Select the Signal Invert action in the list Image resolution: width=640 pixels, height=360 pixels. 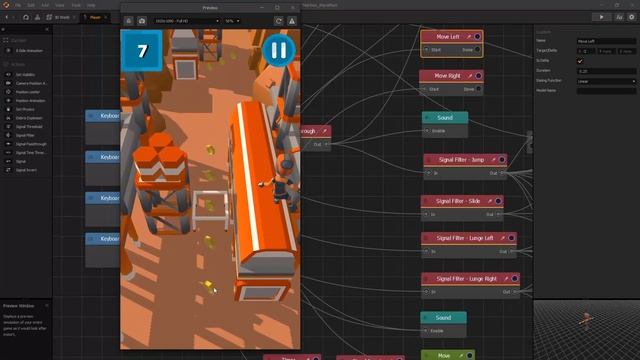[x=26, y=170]
